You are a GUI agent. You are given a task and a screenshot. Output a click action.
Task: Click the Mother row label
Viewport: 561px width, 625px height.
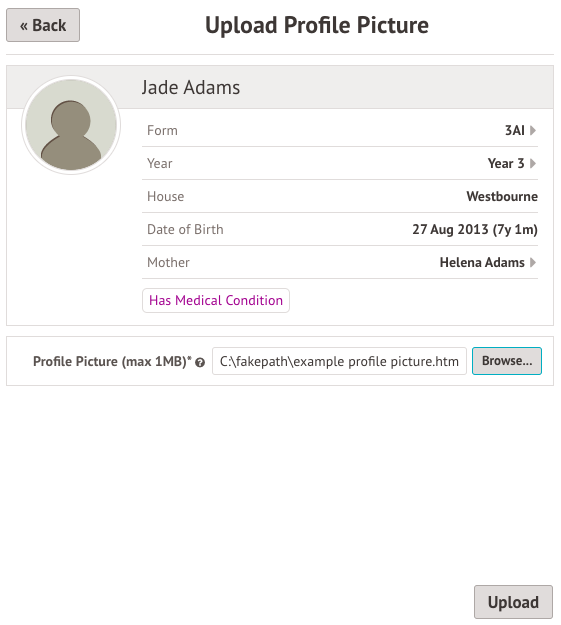tap(168, 262)
